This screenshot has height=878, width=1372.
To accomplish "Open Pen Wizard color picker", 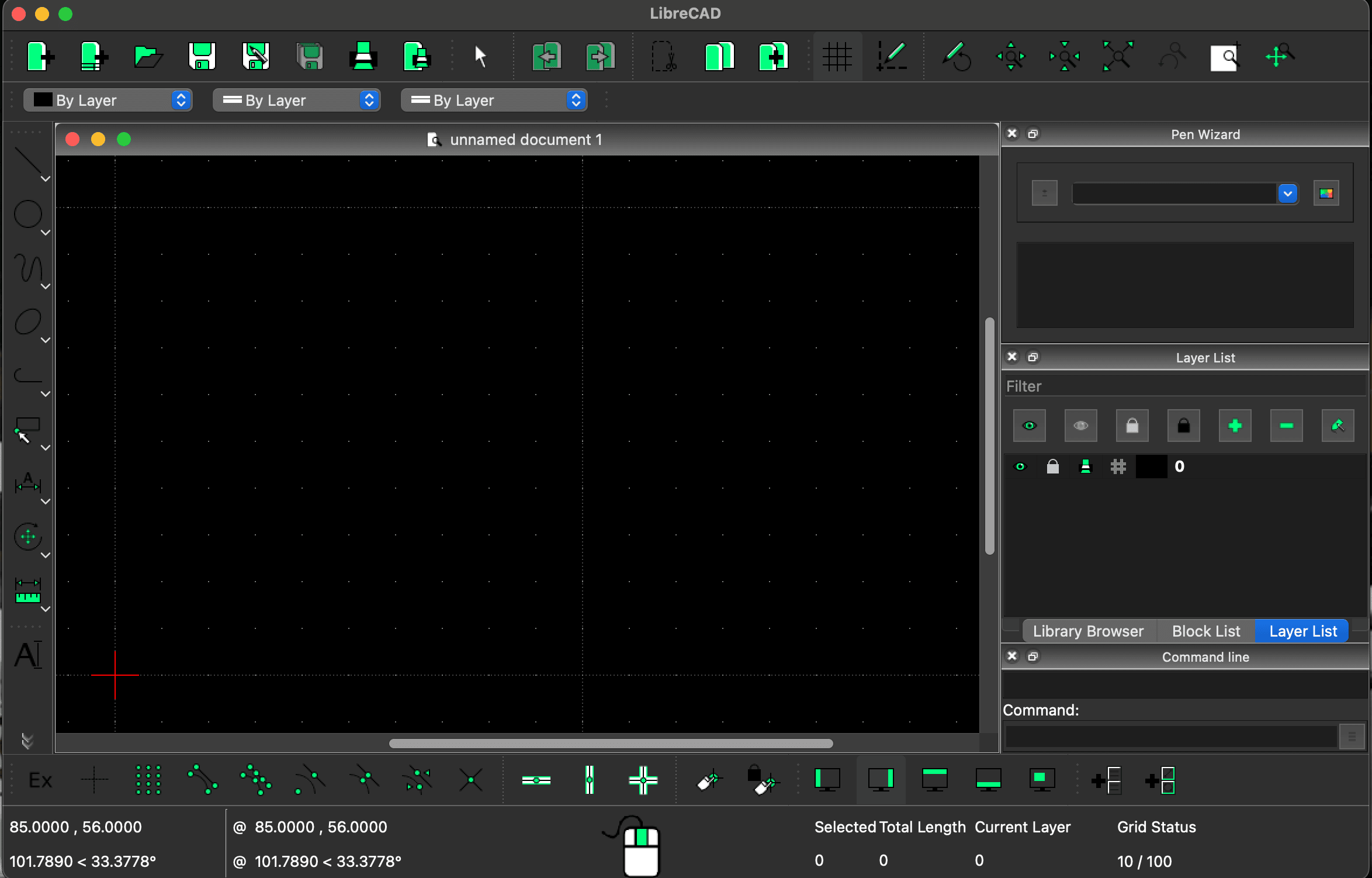I will [x=1326, y=193].
